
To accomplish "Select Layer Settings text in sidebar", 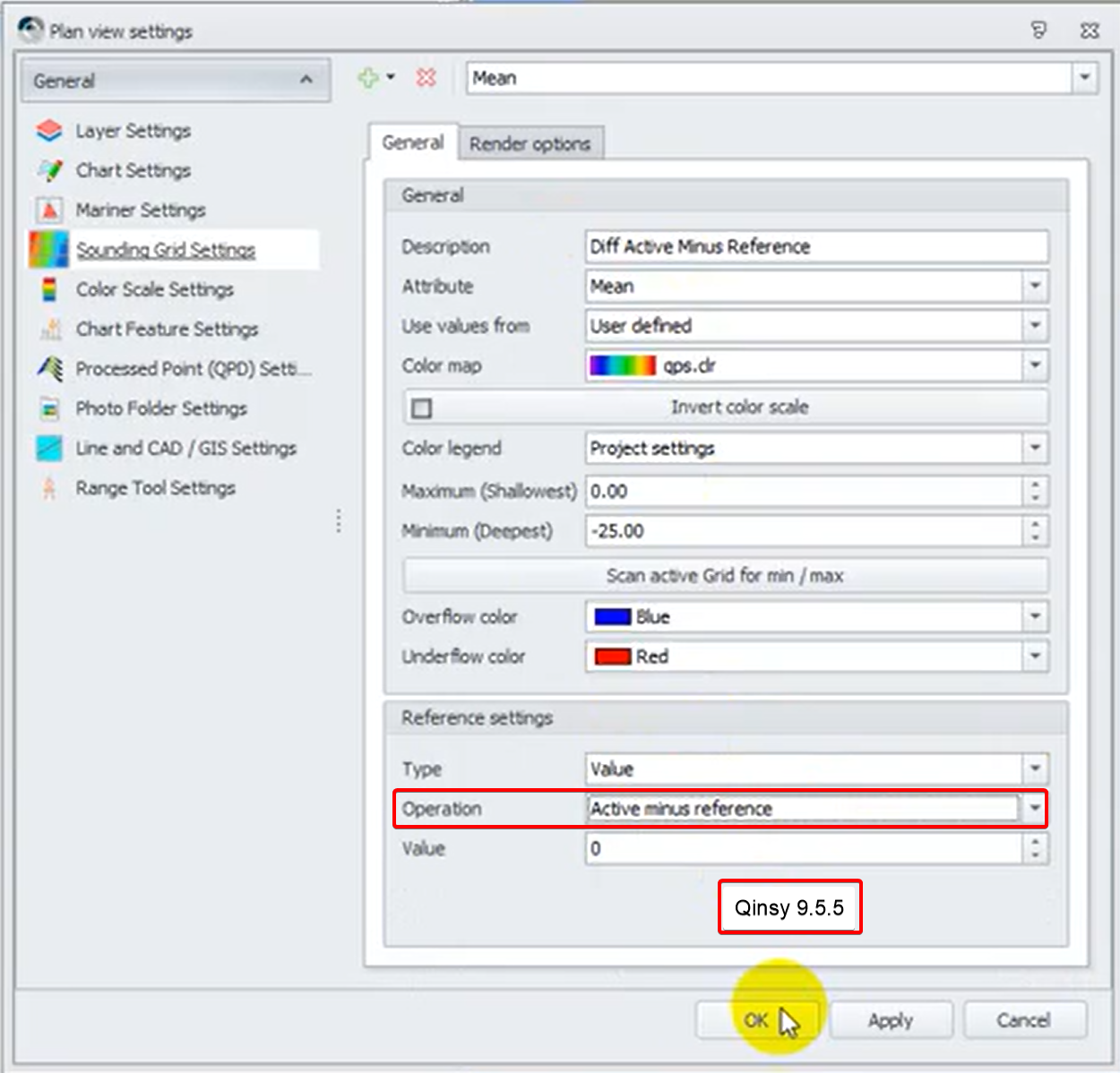I will coord(134,131).
